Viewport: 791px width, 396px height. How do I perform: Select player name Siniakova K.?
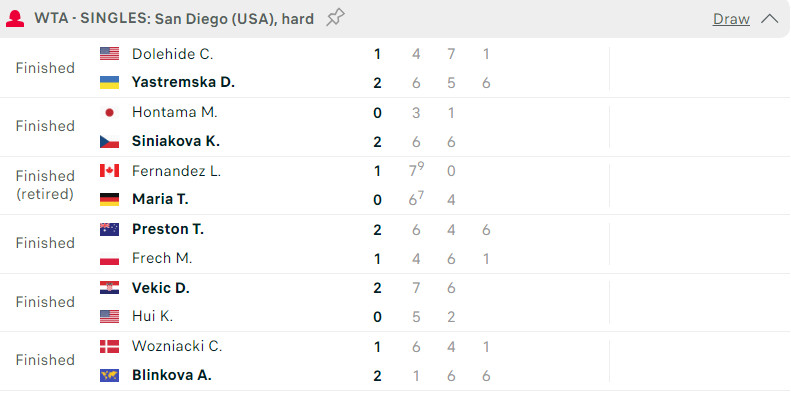176,141
